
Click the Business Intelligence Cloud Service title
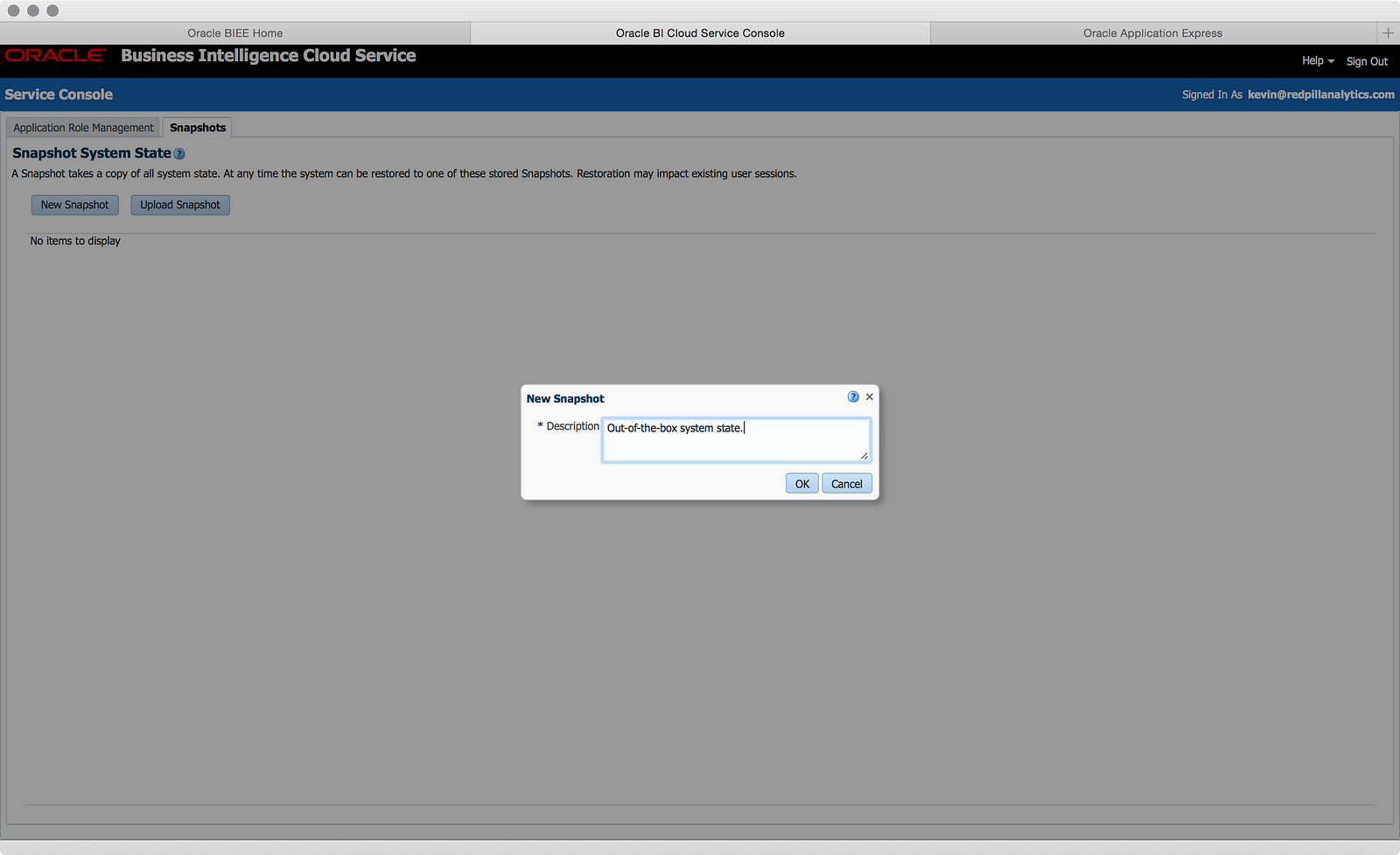click(x=269, y=55)
